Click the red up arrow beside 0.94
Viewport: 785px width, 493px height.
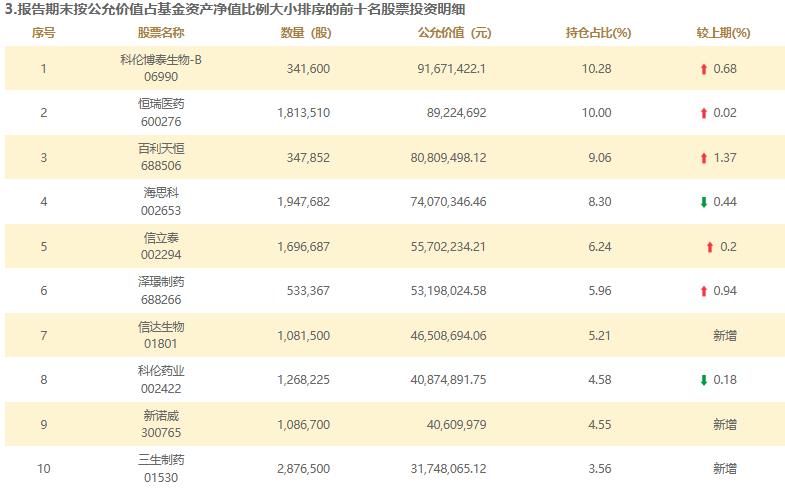point(704,291)
